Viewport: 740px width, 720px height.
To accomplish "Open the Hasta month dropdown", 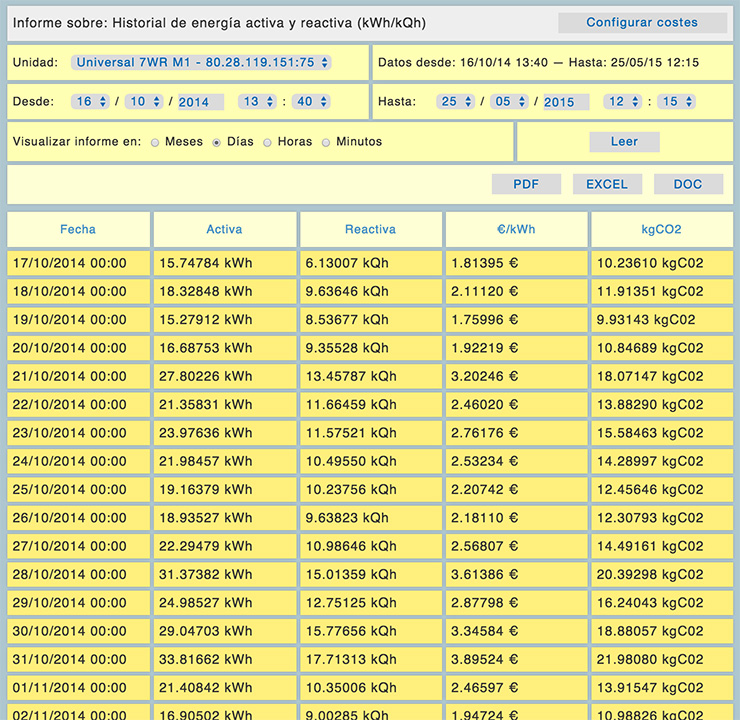I will 509,102.
